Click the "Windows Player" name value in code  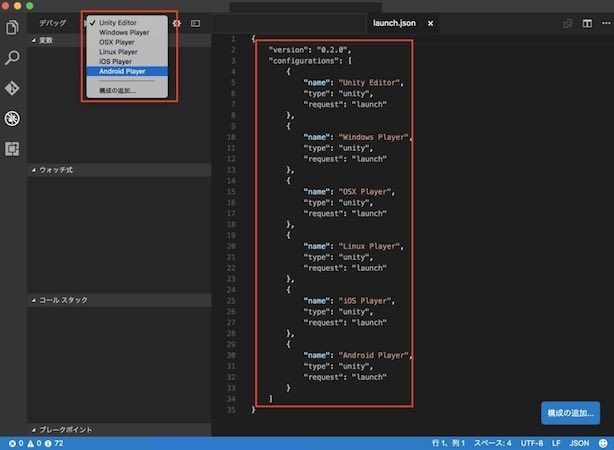click(x=373, y=137)
